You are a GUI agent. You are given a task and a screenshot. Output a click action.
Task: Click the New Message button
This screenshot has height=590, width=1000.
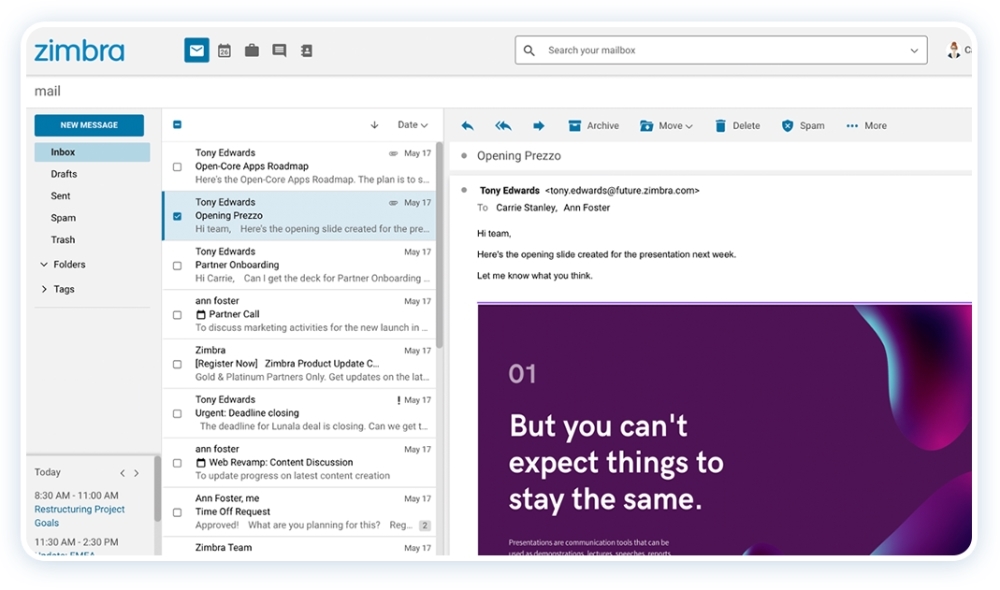89,125
